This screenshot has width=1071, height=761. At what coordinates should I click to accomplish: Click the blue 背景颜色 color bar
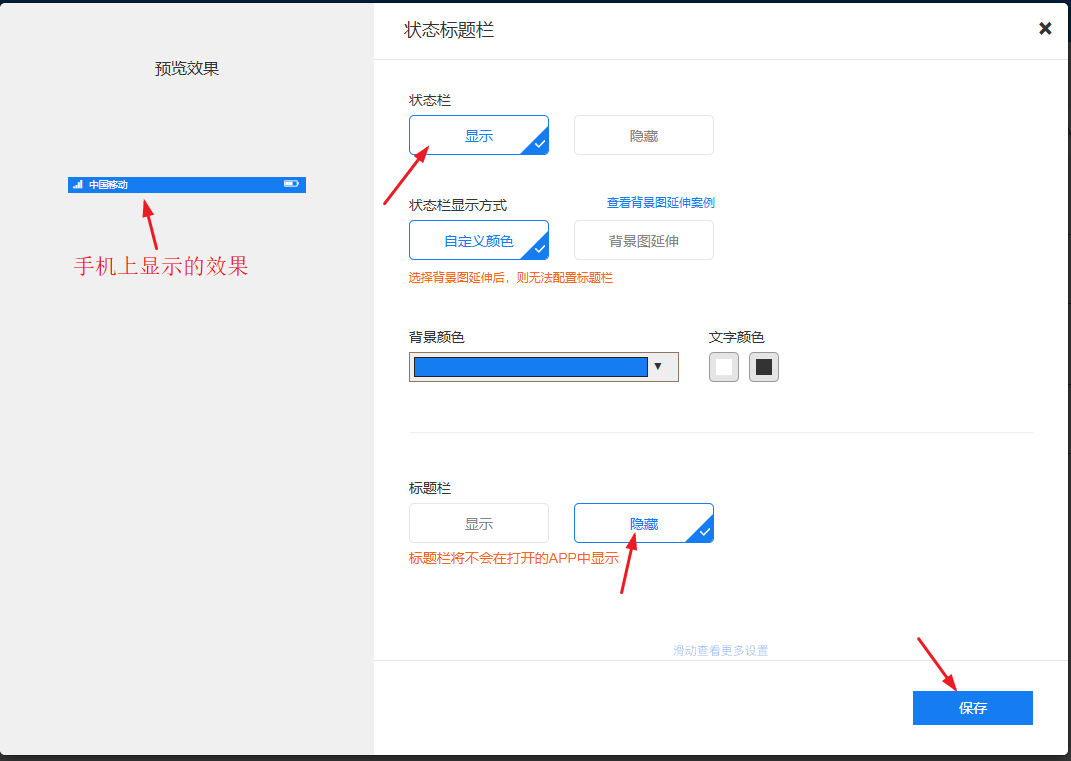530,367
